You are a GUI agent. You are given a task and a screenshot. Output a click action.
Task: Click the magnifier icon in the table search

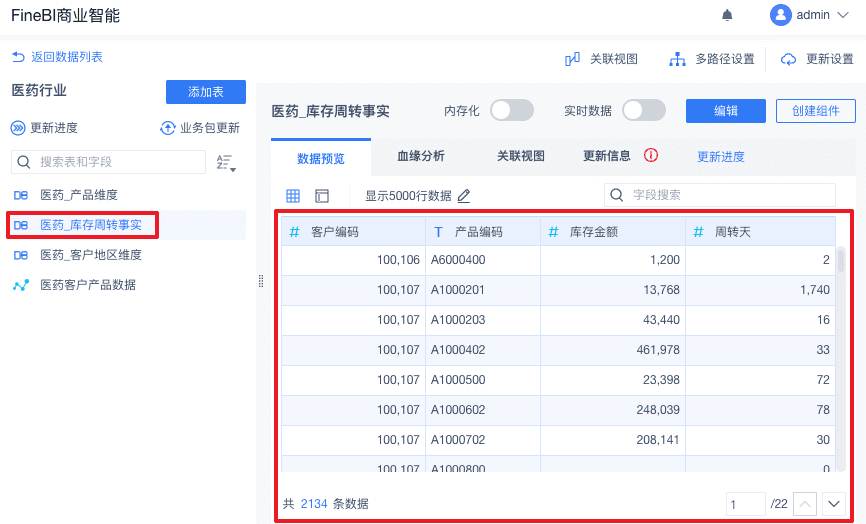[24, 162]
